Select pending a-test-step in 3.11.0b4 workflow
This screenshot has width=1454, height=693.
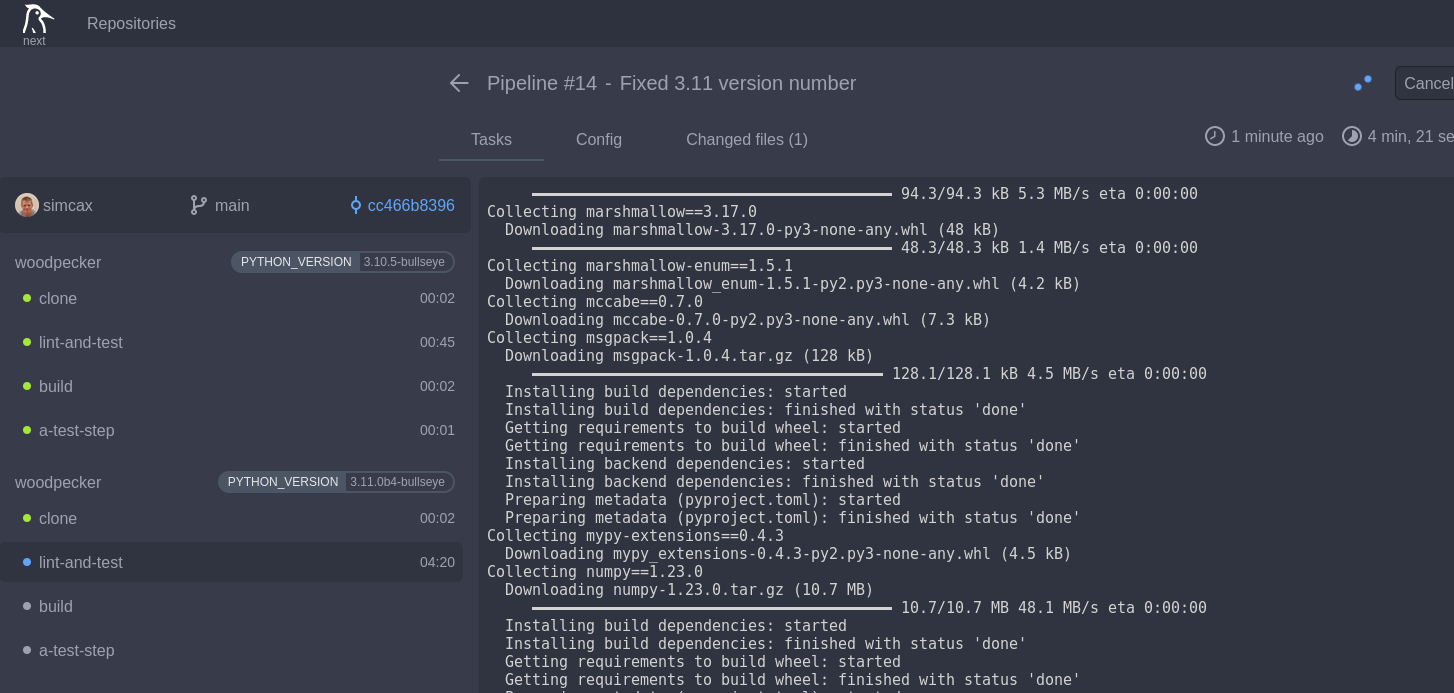click(77, 650)
